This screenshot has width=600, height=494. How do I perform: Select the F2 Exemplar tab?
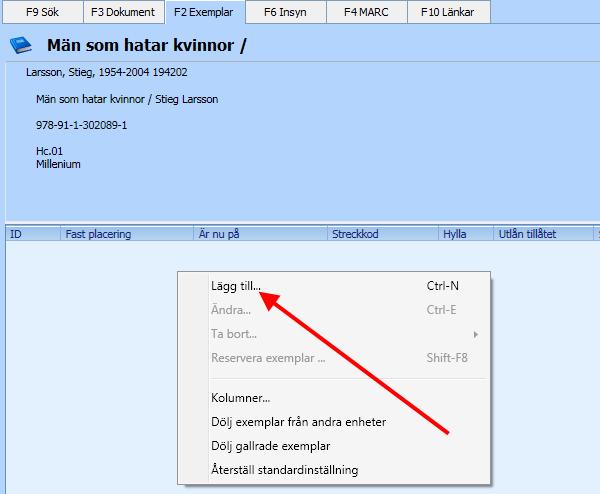tap(204, 12)
